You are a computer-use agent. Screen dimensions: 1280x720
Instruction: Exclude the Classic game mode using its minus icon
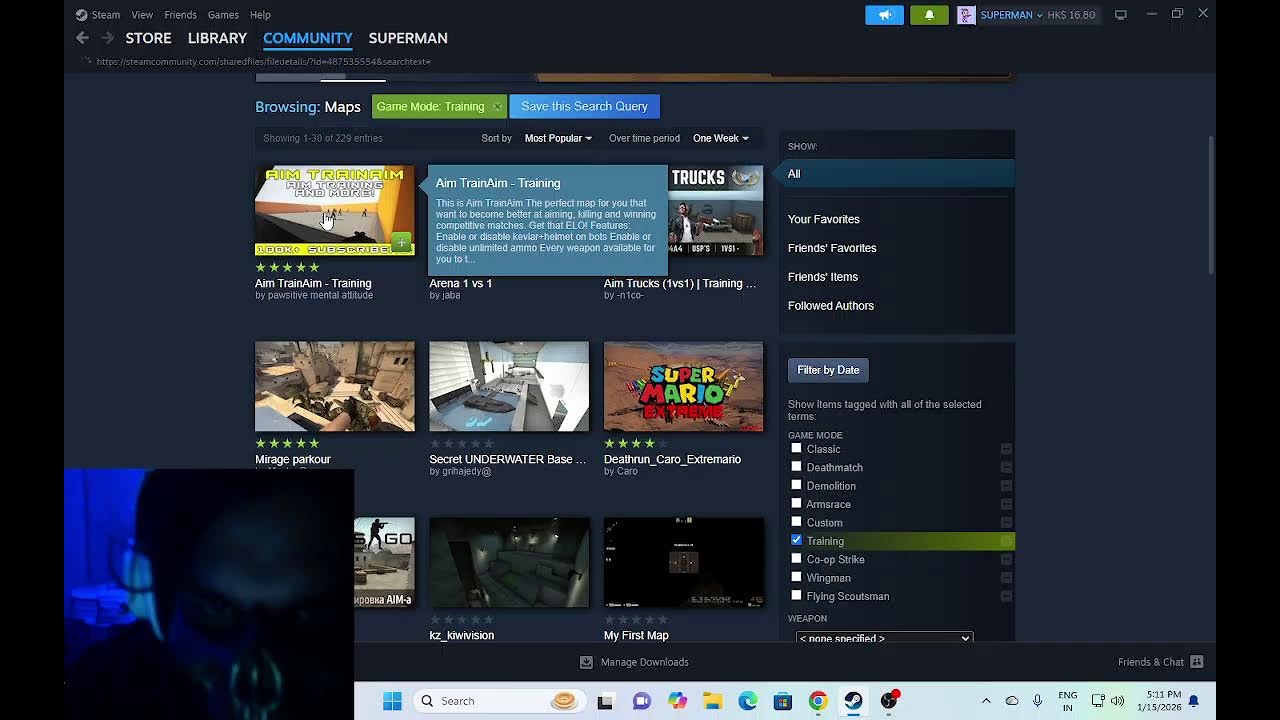[1006, 449]
